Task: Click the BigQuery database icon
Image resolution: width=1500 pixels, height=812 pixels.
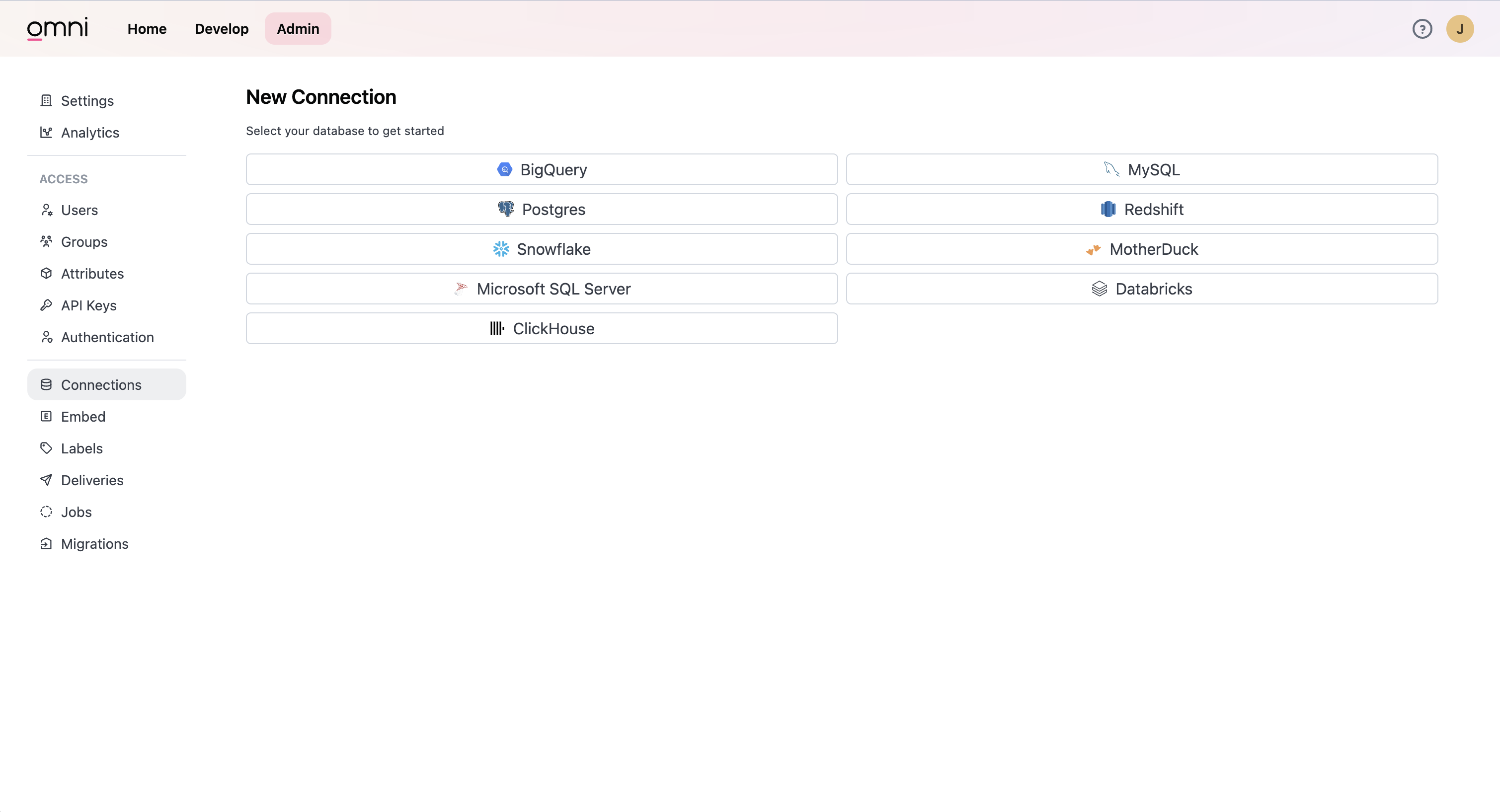Action: (x=504, y=169)
